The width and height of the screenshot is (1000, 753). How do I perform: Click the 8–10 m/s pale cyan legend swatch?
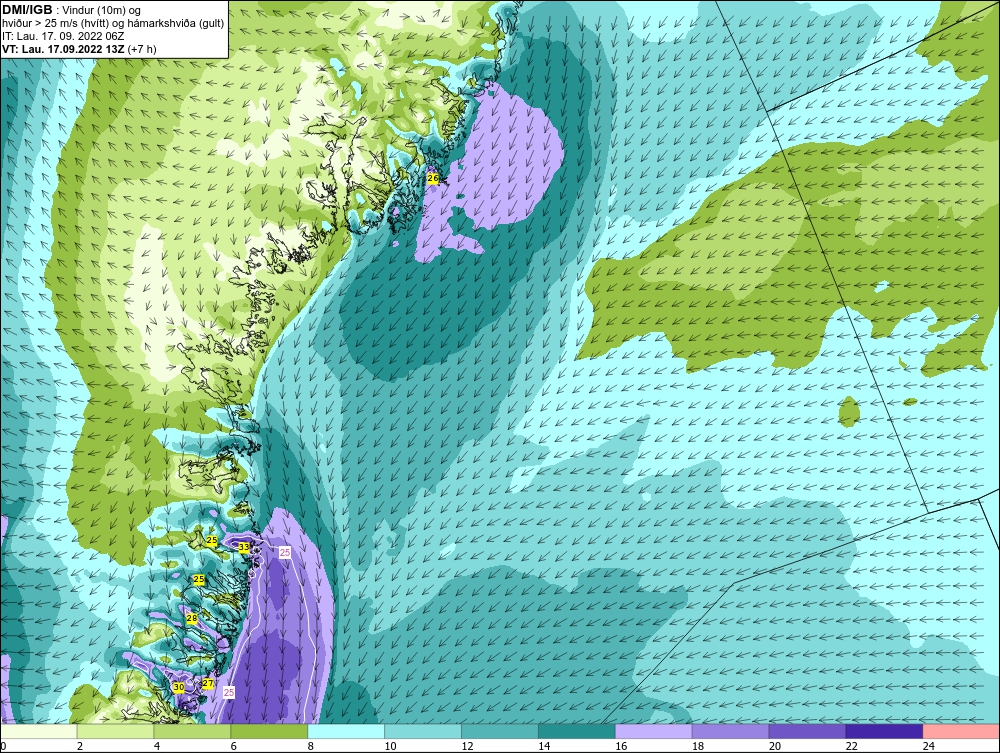[x=346, y=731]
